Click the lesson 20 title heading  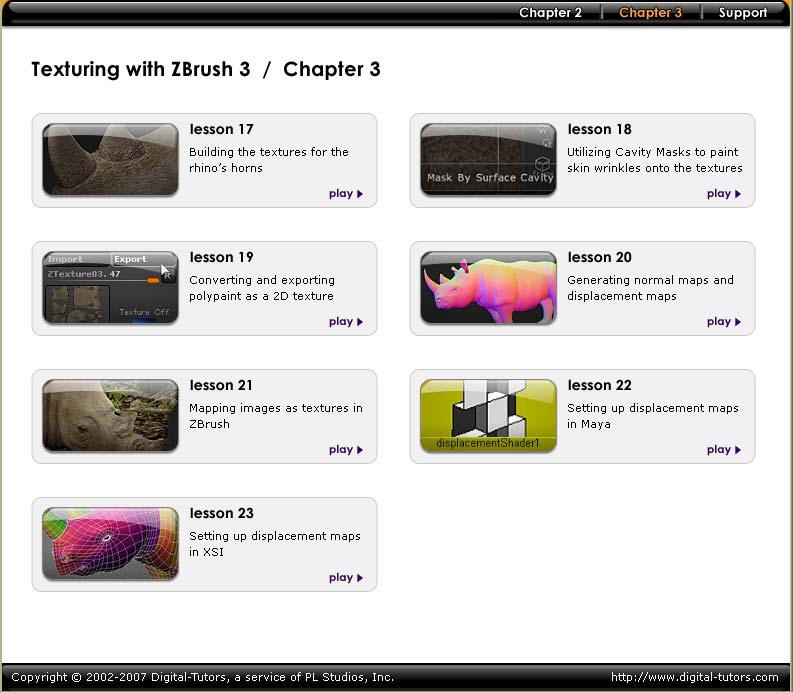[x=599, y=257]
